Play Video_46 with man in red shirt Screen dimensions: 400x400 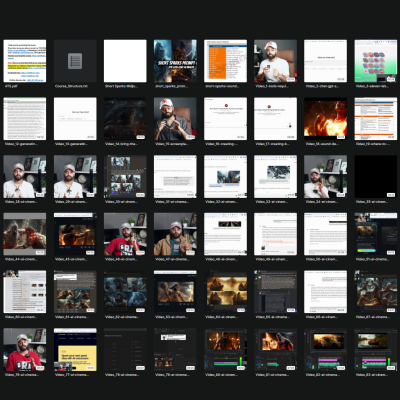coord(125,234)
